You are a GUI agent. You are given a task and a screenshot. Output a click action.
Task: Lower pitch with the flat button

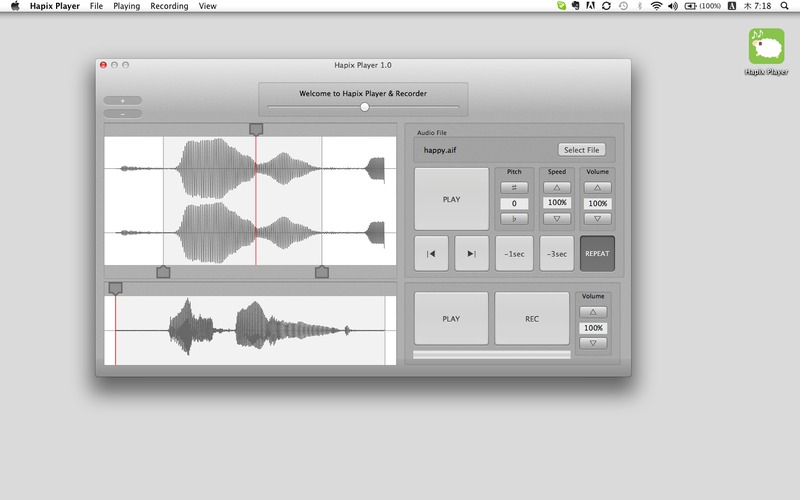click(514, 219)
